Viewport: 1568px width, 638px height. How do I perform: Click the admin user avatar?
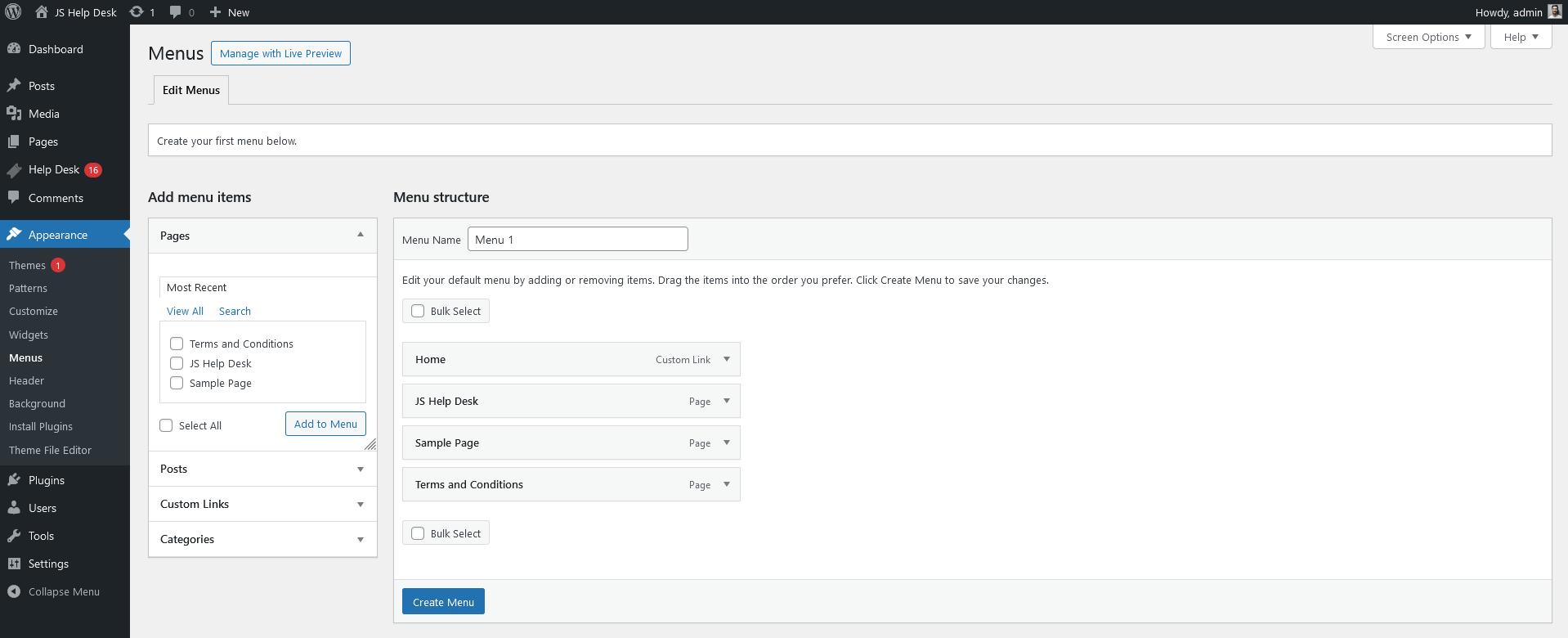pos(1554,12)
